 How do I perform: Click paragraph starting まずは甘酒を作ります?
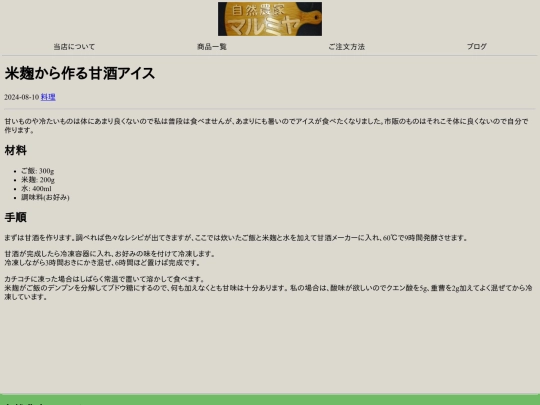236,238
